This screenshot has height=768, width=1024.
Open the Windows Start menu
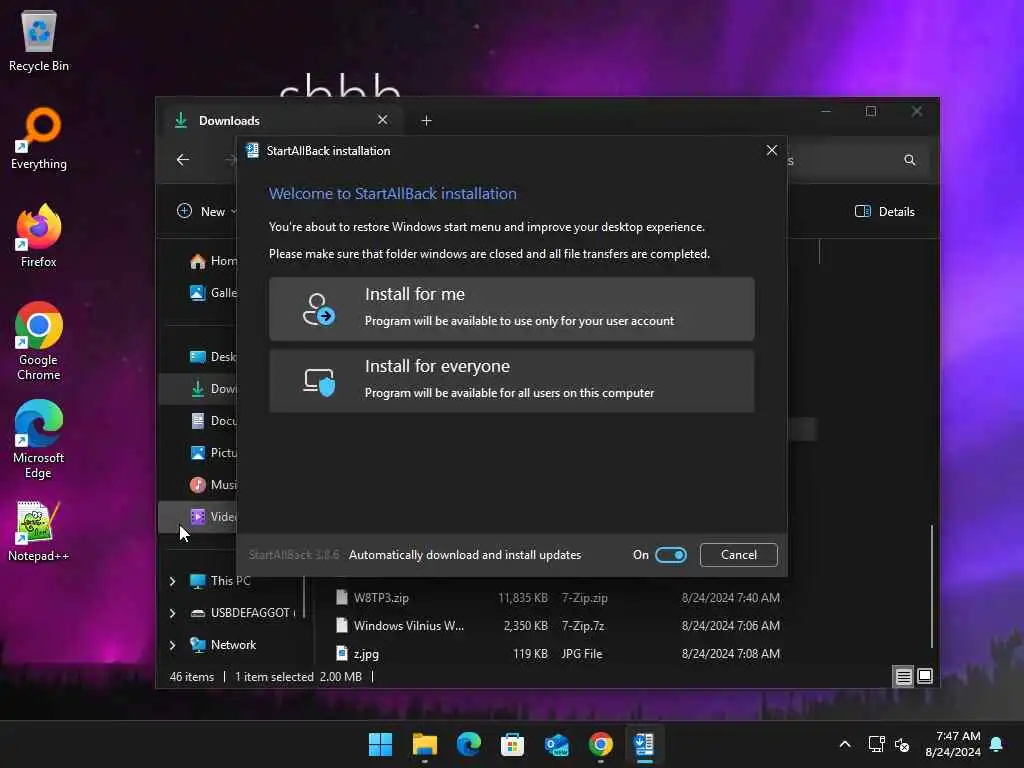pos(380,744)
